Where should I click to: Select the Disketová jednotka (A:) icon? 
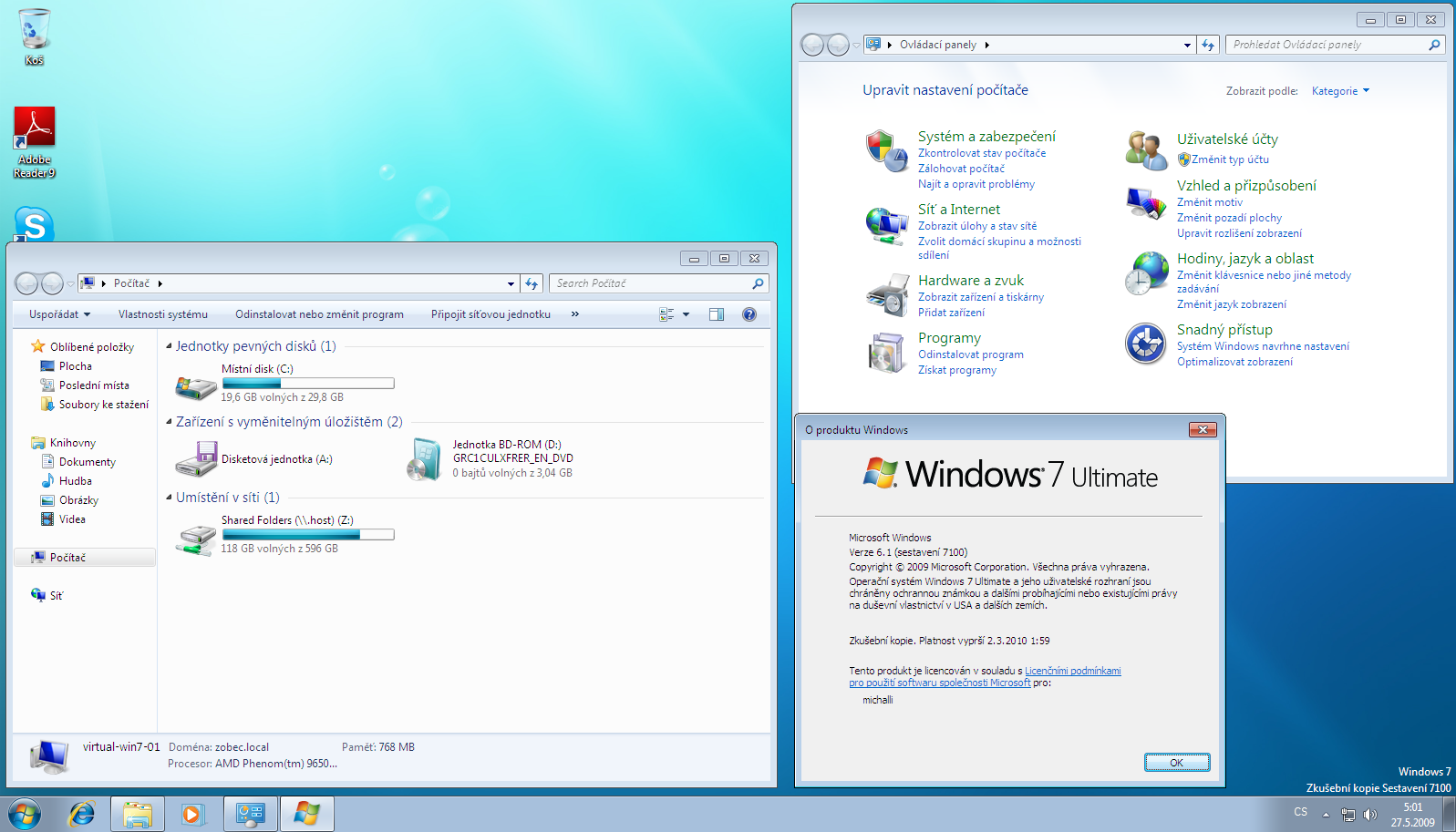coord(195,458)
